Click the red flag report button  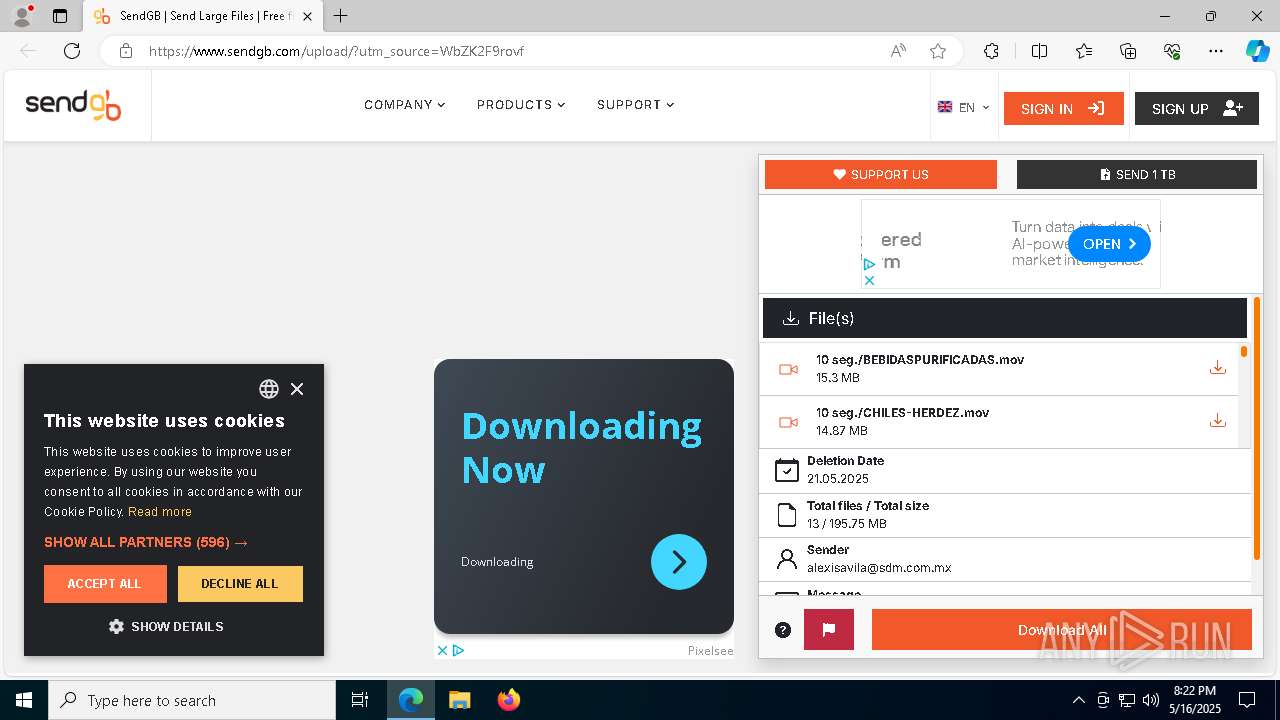(829, 630)
